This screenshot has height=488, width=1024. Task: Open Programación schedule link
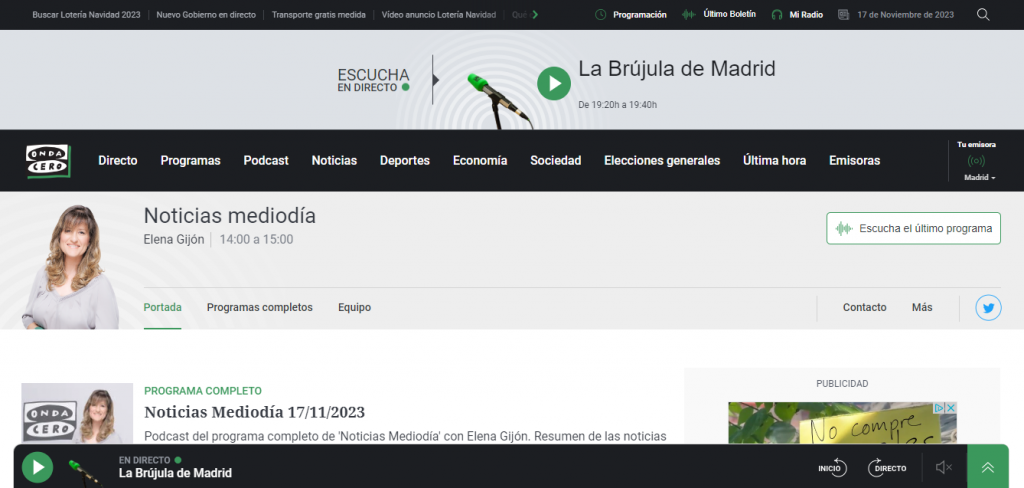pos(631,15)
